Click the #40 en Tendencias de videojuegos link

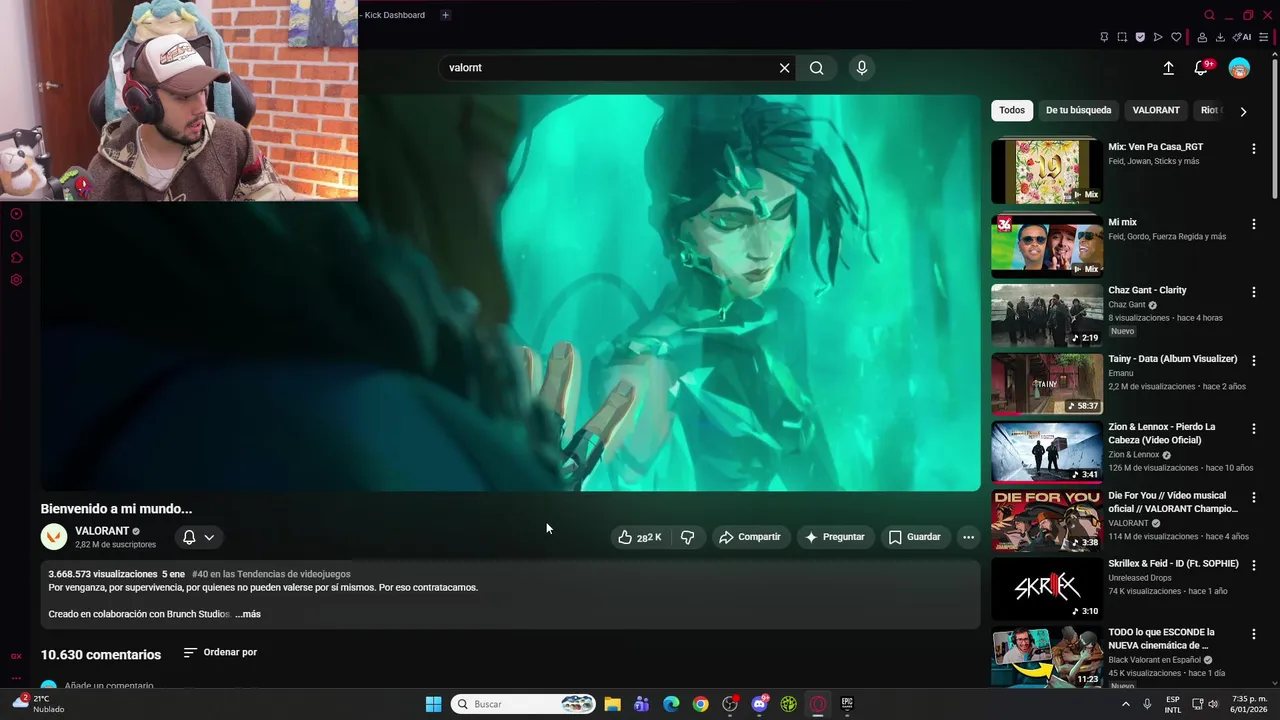pos(271,574)
